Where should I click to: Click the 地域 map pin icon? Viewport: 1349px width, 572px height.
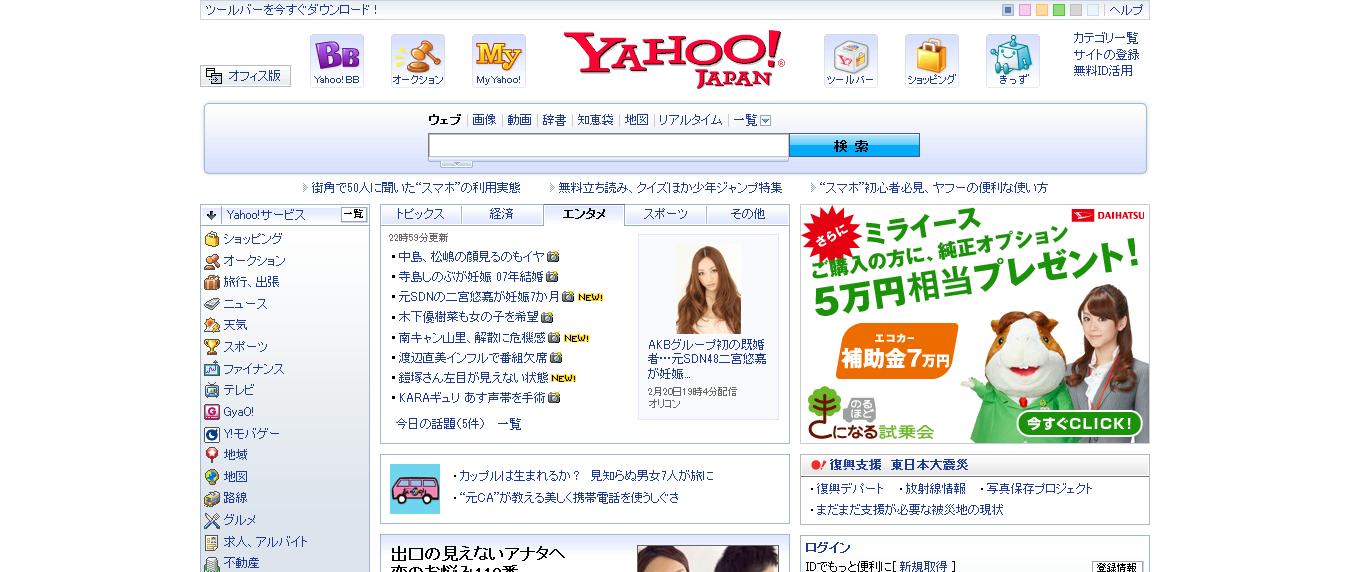tap(212, 455)
